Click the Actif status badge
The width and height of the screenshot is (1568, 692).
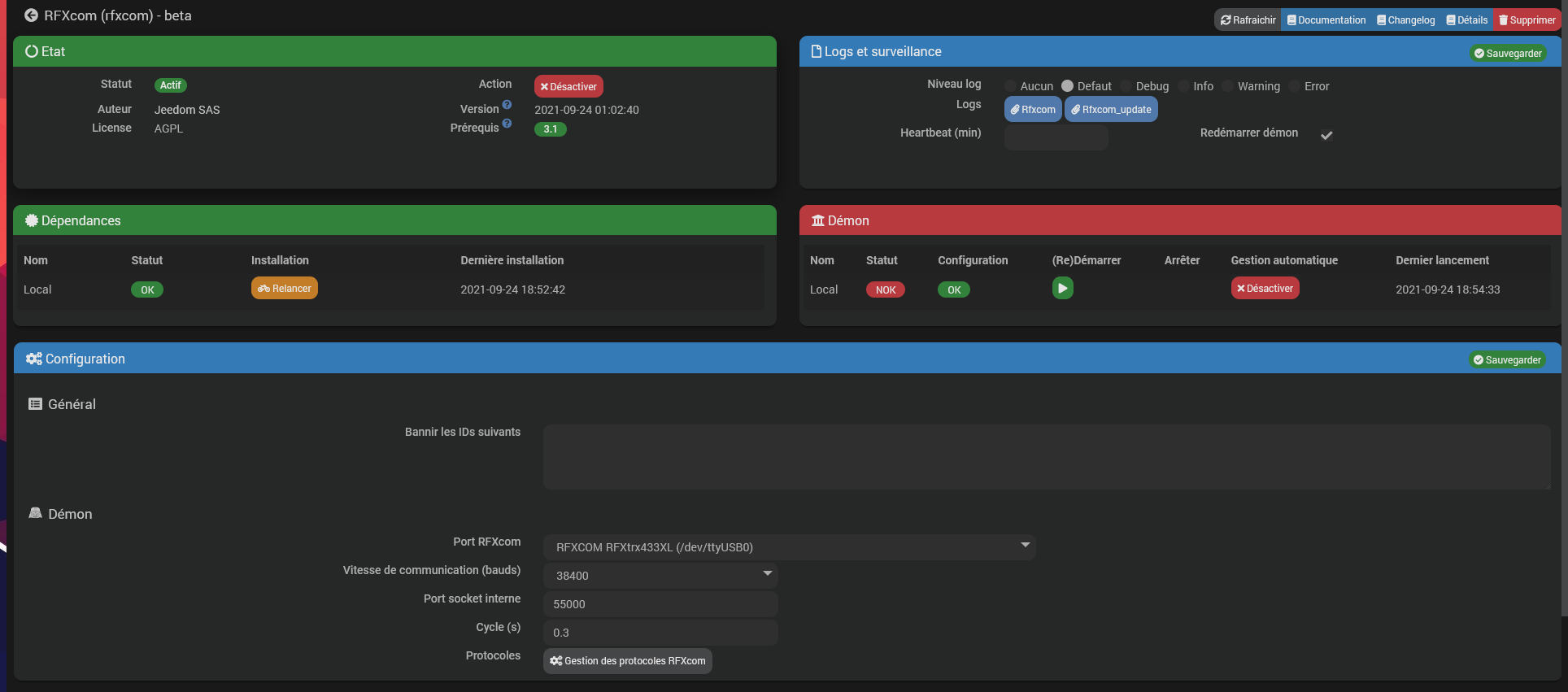(x=171, y=85)
